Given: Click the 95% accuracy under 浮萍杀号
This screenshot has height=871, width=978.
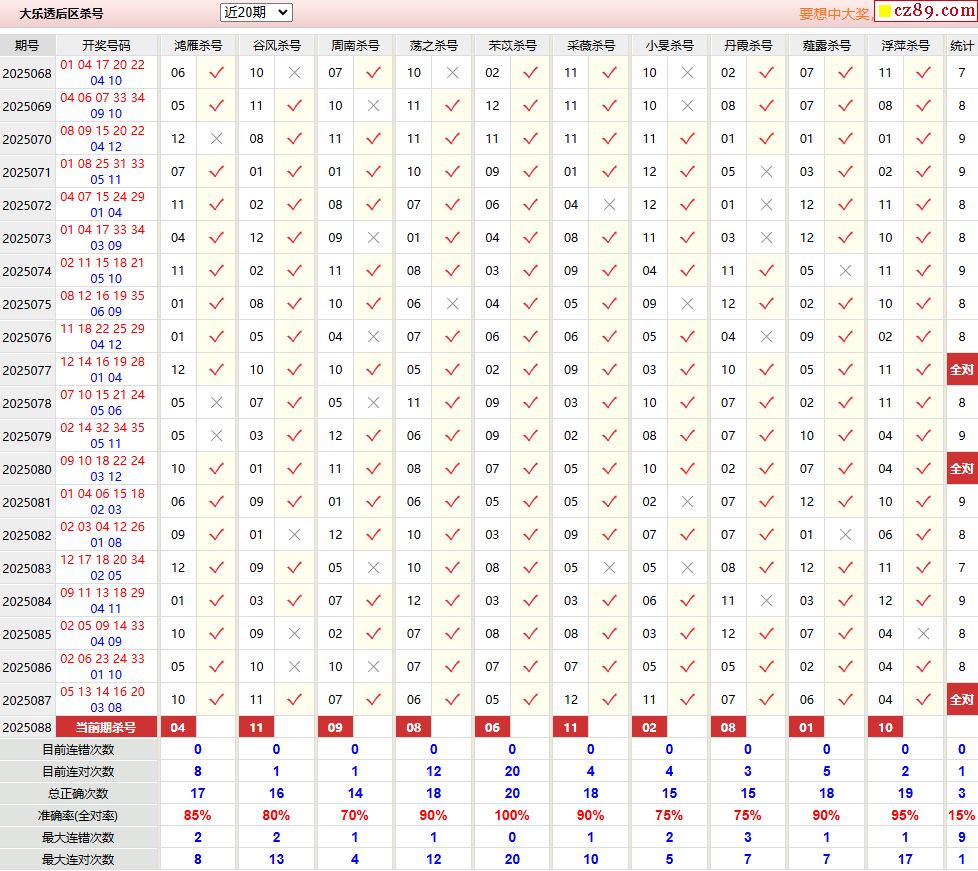Looking at the screenshot, I should tap(905, 815).
